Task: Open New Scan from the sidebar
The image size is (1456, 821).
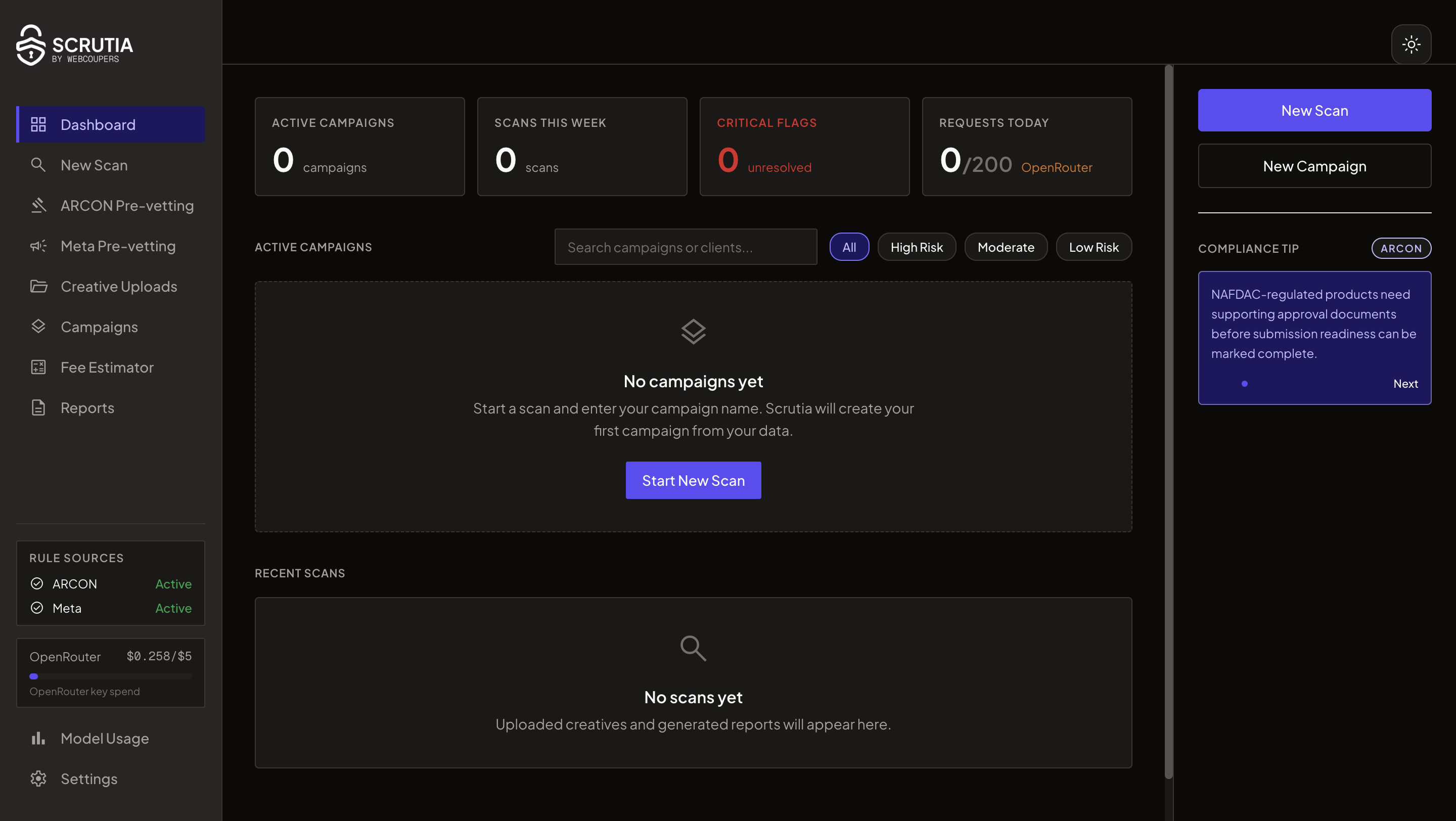Action: click(x=111, y=165)
